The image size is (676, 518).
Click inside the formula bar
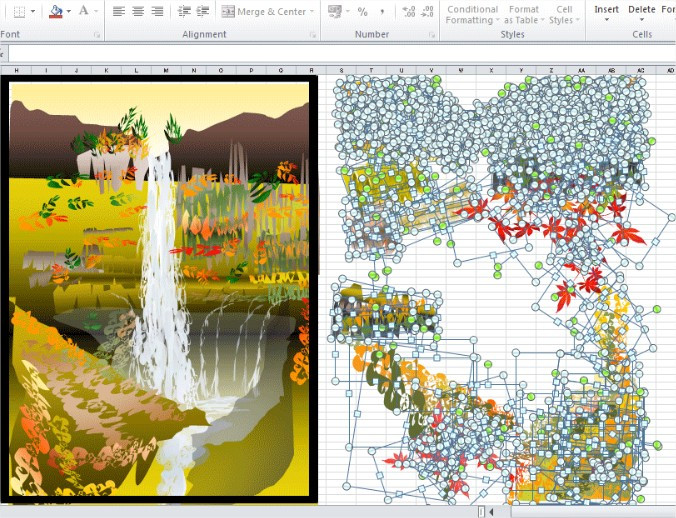click(x=341, y=54)
